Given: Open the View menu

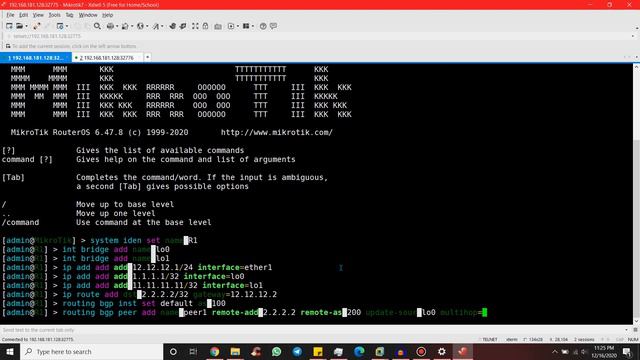Looking at the screenshot, I should pyautogui.click(x=38, y=15).
